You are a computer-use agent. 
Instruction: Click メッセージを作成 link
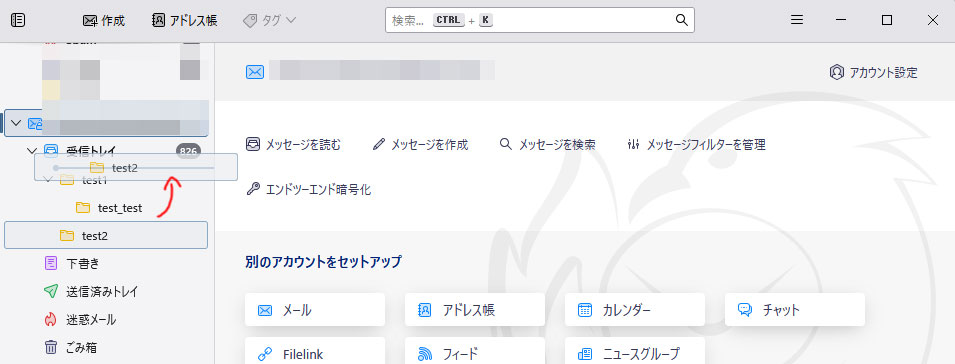420,144
